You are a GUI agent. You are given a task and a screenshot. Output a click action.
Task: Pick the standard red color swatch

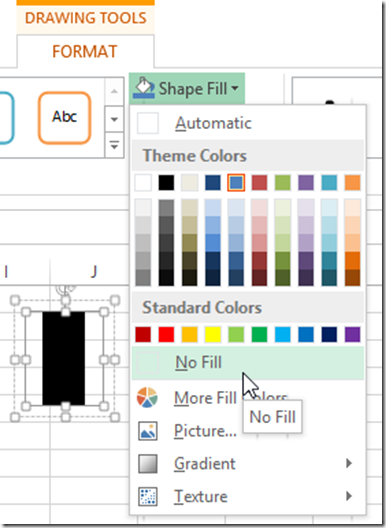point(166,334)
